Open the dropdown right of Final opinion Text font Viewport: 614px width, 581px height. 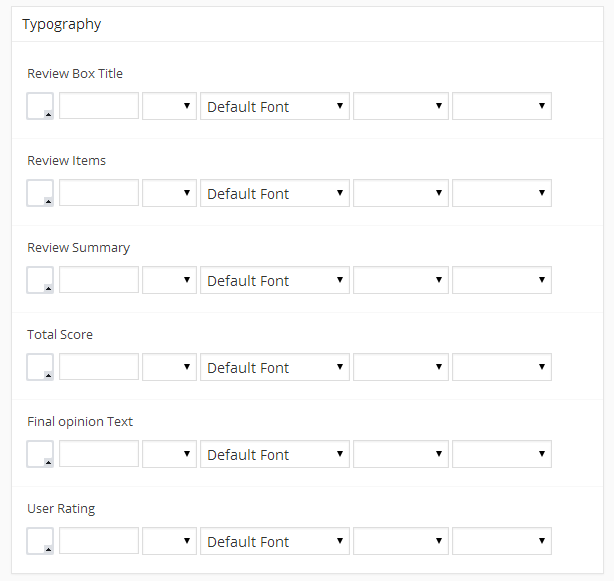click(x=401, y=454)
